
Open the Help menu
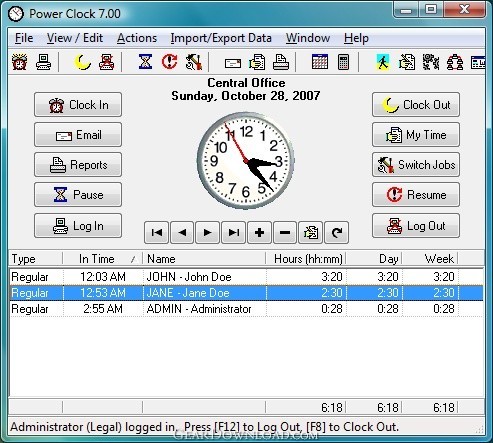tap(356, 38)
